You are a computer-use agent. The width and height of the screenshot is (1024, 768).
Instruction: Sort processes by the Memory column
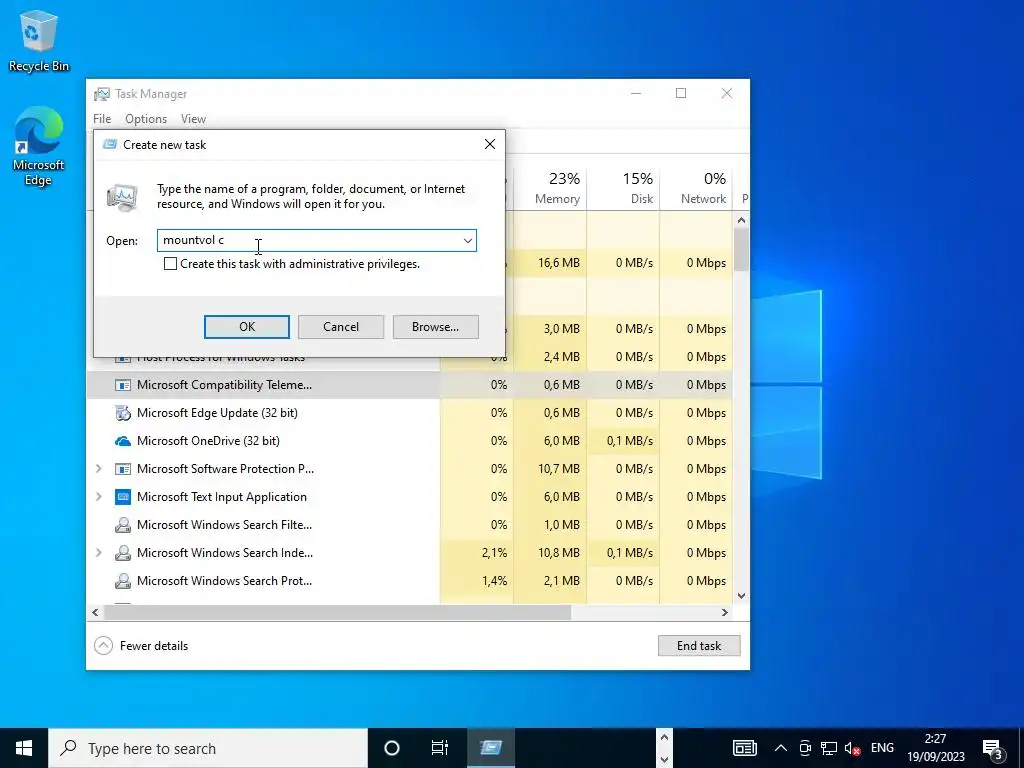tap(551, 187)
